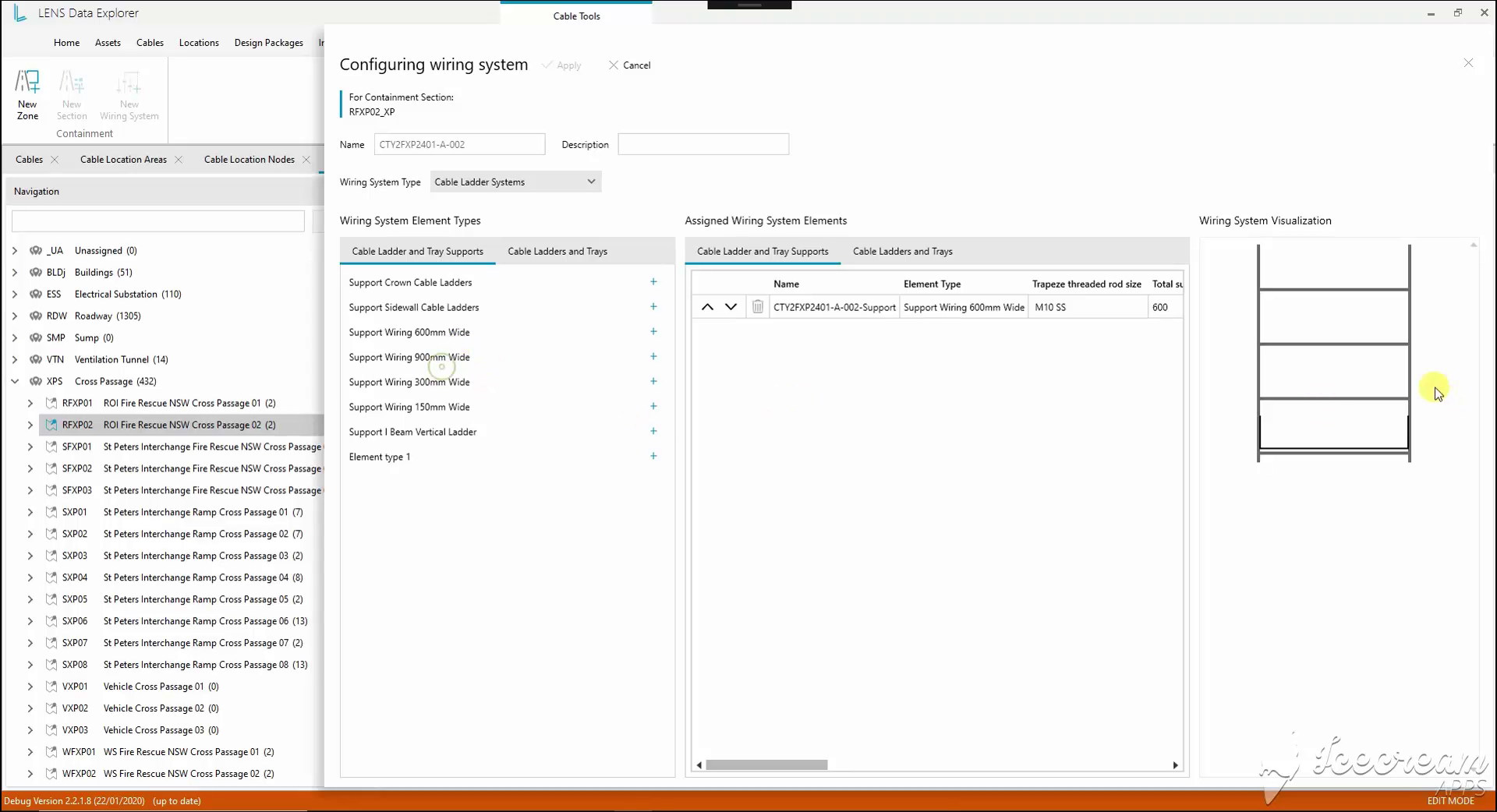The width and height of the screenshot is (1497, 812).
Task: Add Support Wiring 600mm Wide element
Action: point(653,332)
